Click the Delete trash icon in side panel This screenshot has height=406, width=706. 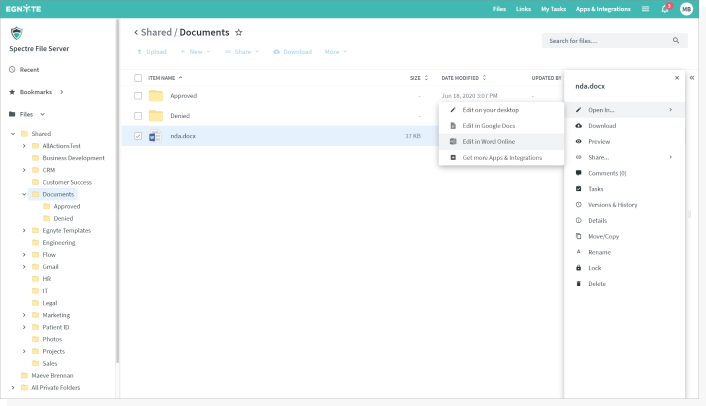point(579,284)
